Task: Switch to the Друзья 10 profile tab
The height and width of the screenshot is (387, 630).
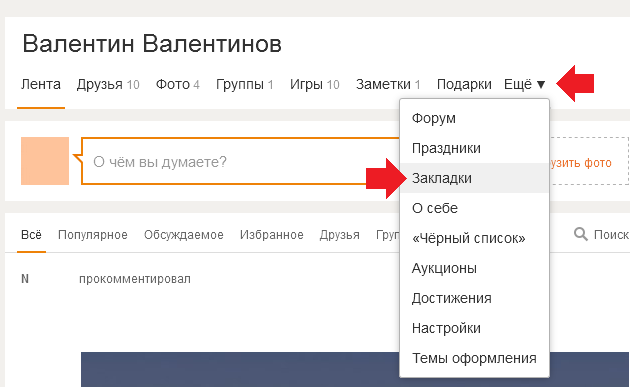Action: [x=108, y=84]
